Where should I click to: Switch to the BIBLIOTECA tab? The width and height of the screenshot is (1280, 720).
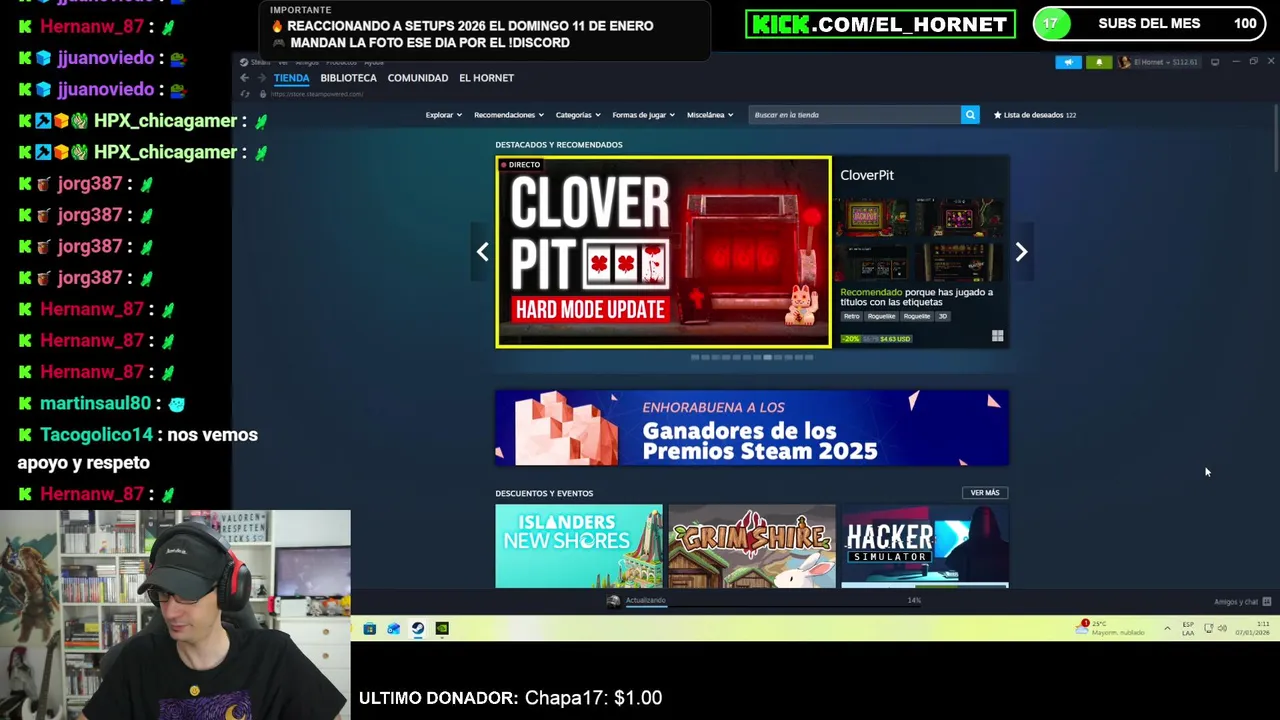point(348,78)
